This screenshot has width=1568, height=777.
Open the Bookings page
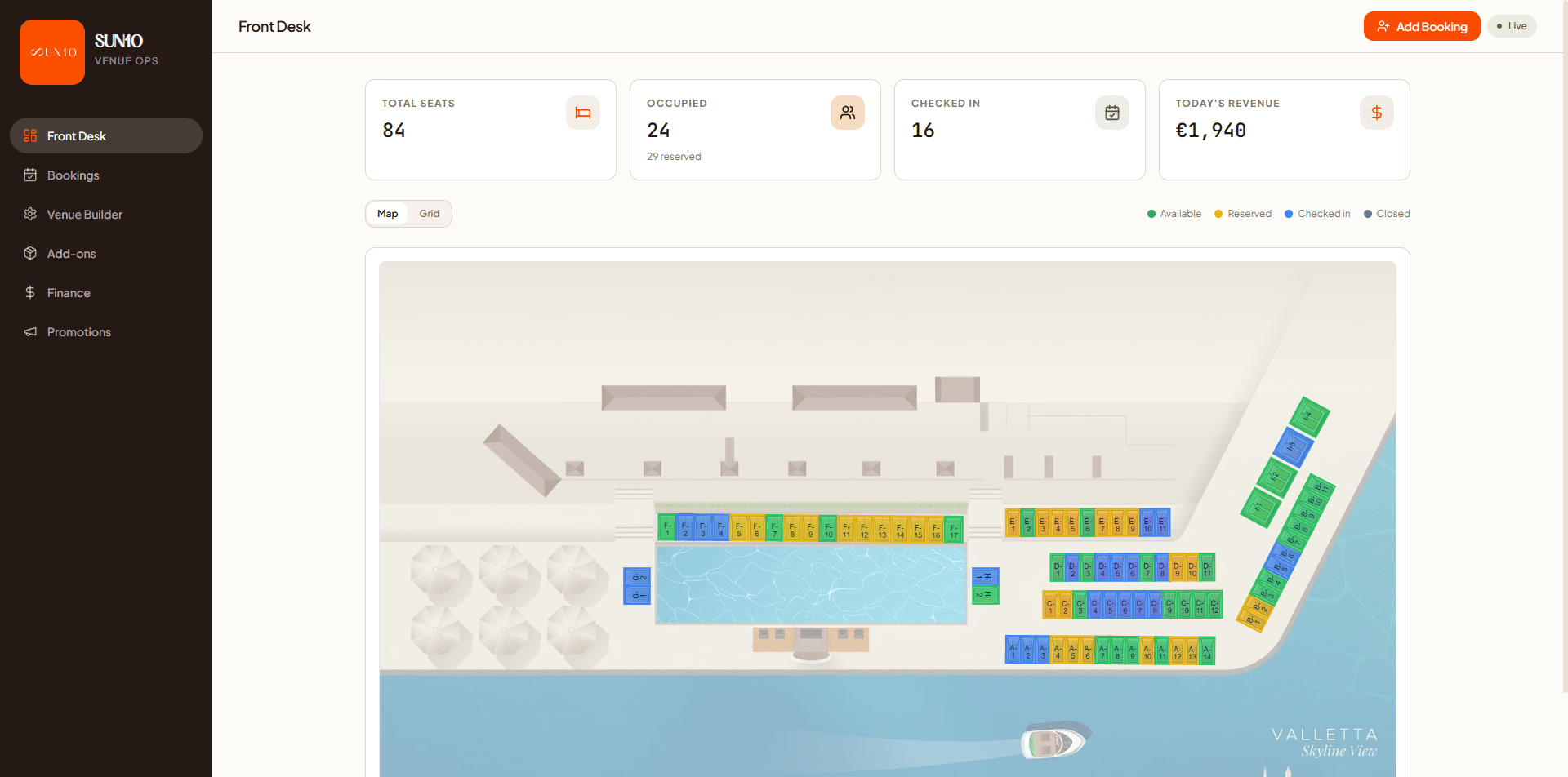(x=73, y=175)
